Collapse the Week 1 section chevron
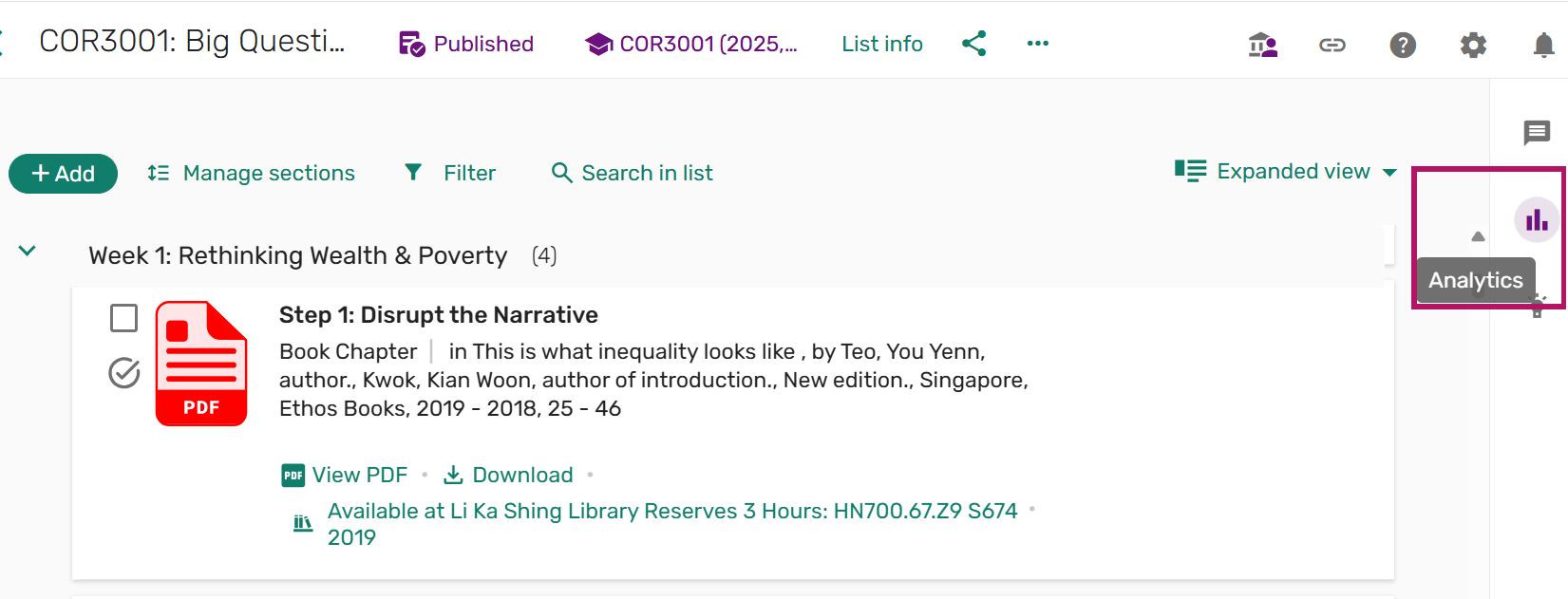The height and width of the screenshot is (599, 1568). coord(28,252)
